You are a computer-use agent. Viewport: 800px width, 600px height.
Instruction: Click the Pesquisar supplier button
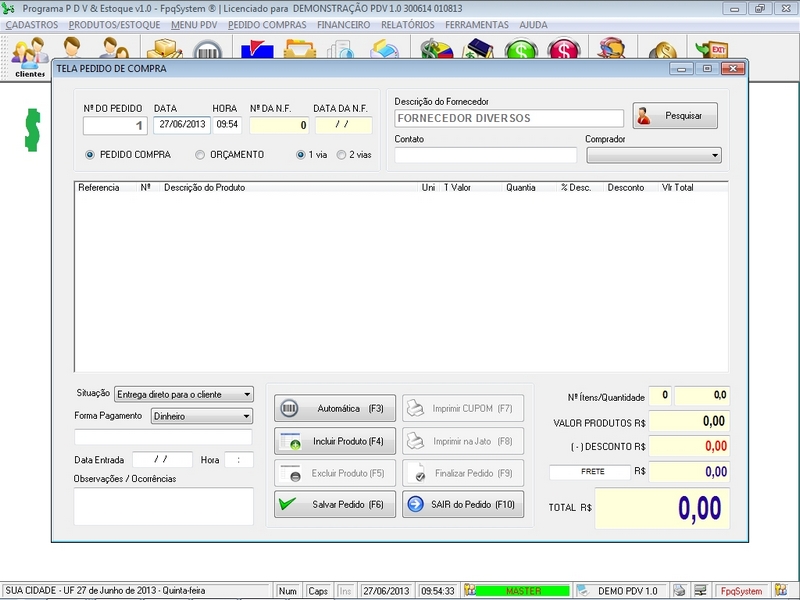[675, 116]
